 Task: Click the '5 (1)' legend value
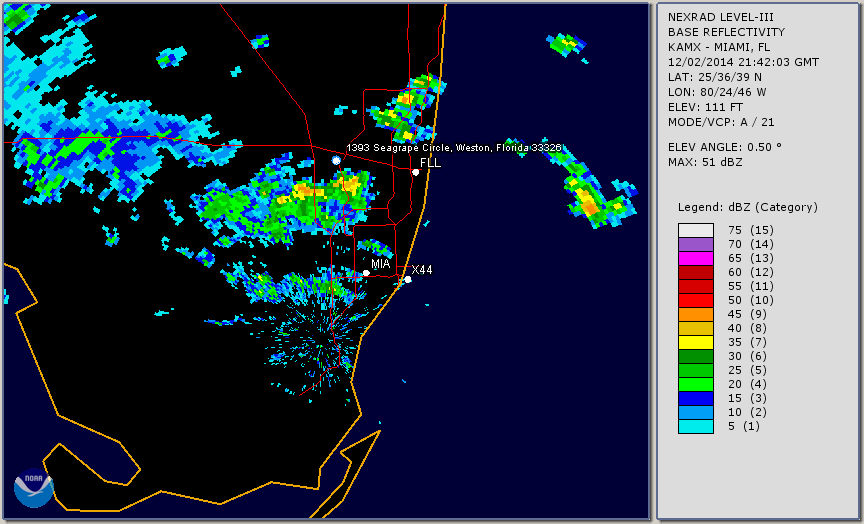point(743,426)
